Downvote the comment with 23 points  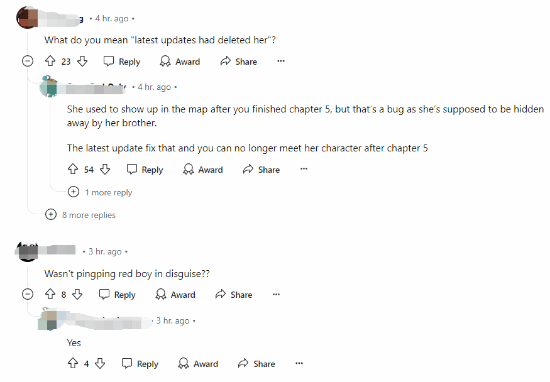pos(82,61)
